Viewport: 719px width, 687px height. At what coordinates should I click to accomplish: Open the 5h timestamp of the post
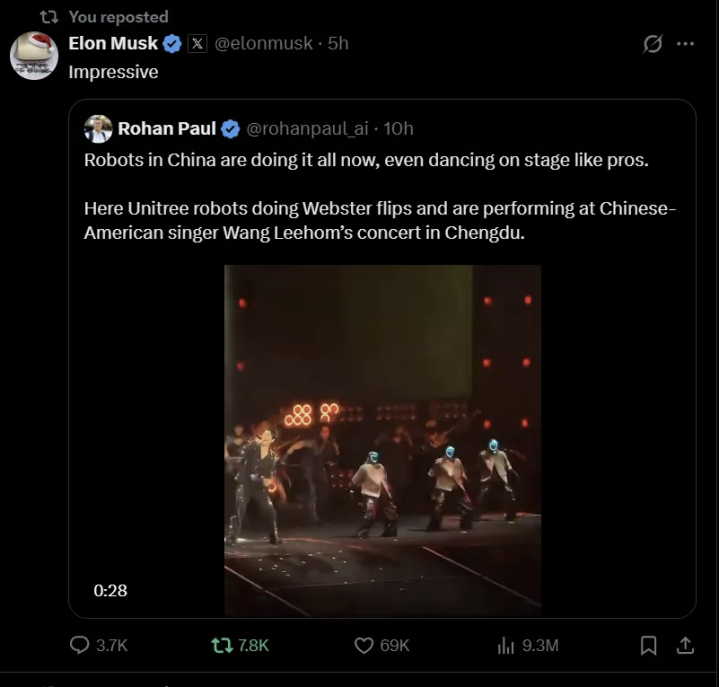tap(338, 44)
